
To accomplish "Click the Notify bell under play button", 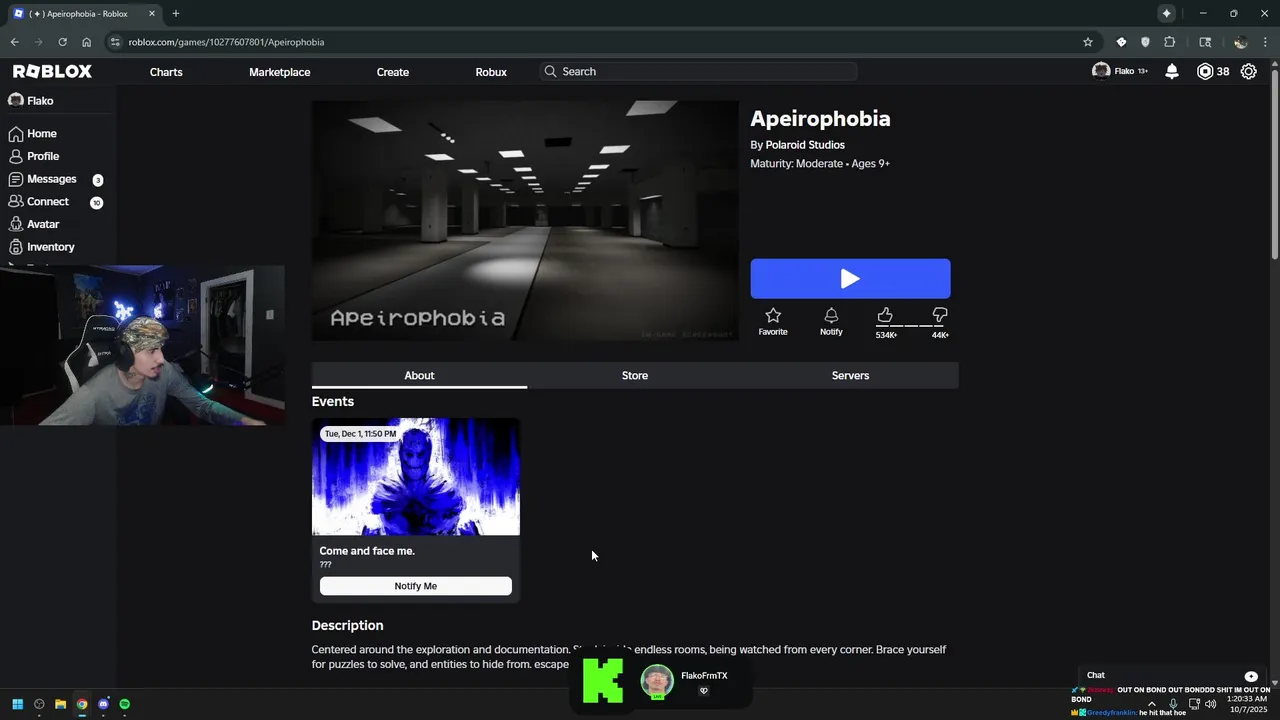I will coord(831,321).
